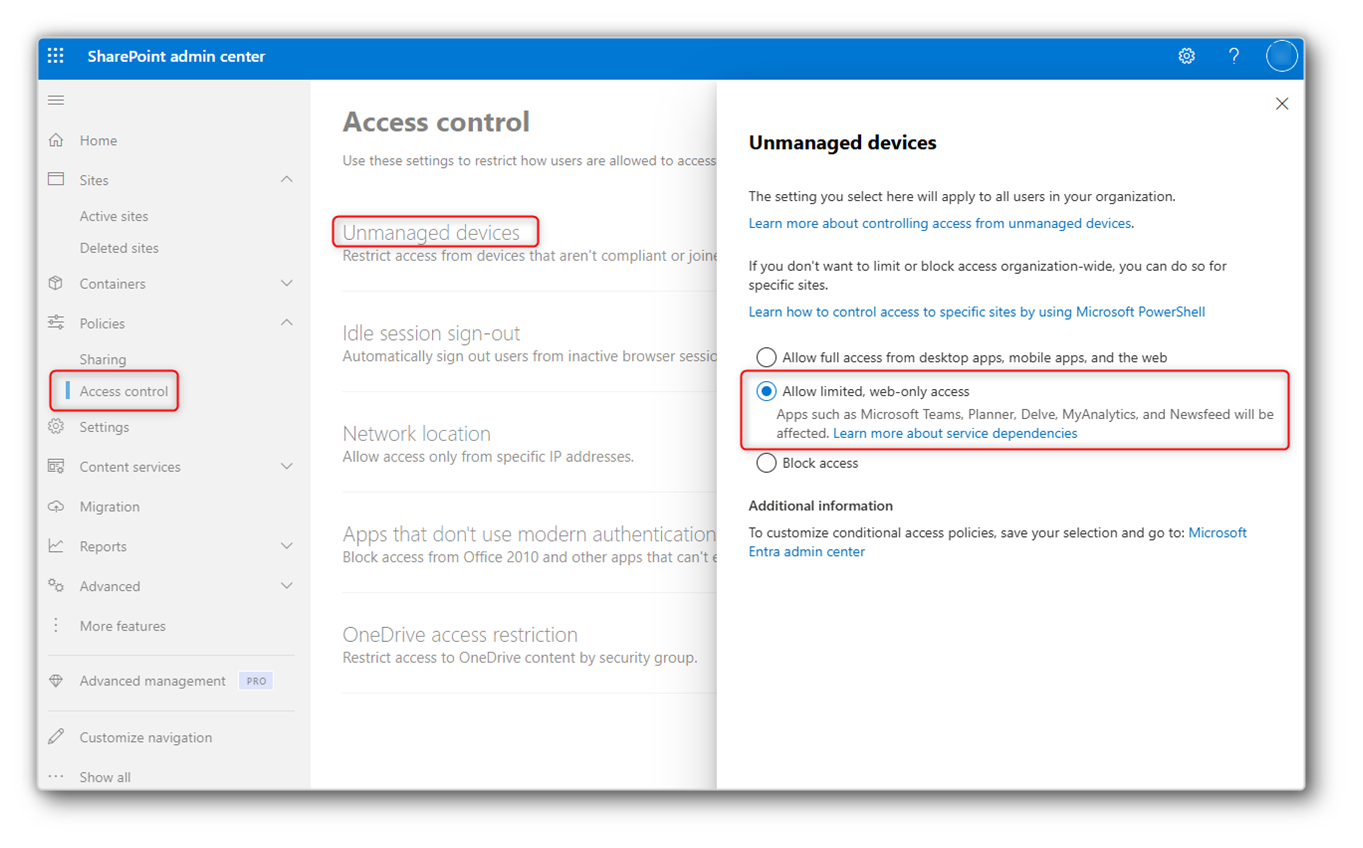Expand the Reports section chevron
Screen dimensions: 1363x848
(x=287, y=546)
